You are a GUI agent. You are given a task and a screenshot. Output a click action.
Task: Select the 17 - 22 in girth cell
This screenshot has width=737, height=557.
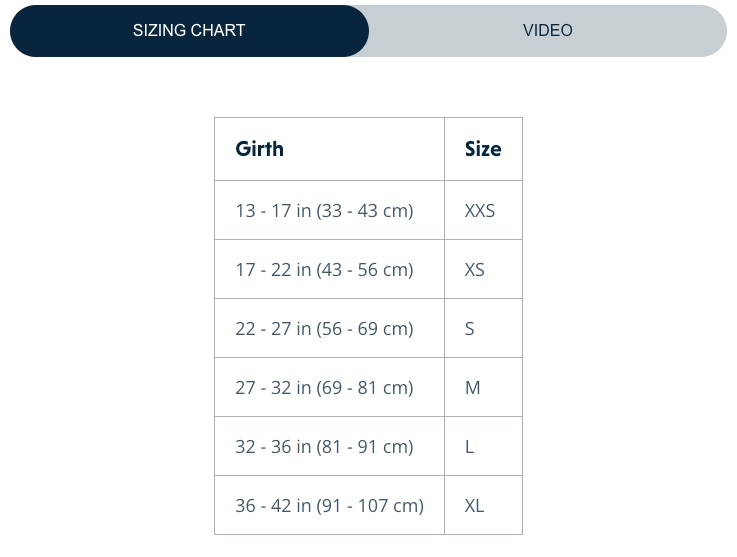(329, 269)
